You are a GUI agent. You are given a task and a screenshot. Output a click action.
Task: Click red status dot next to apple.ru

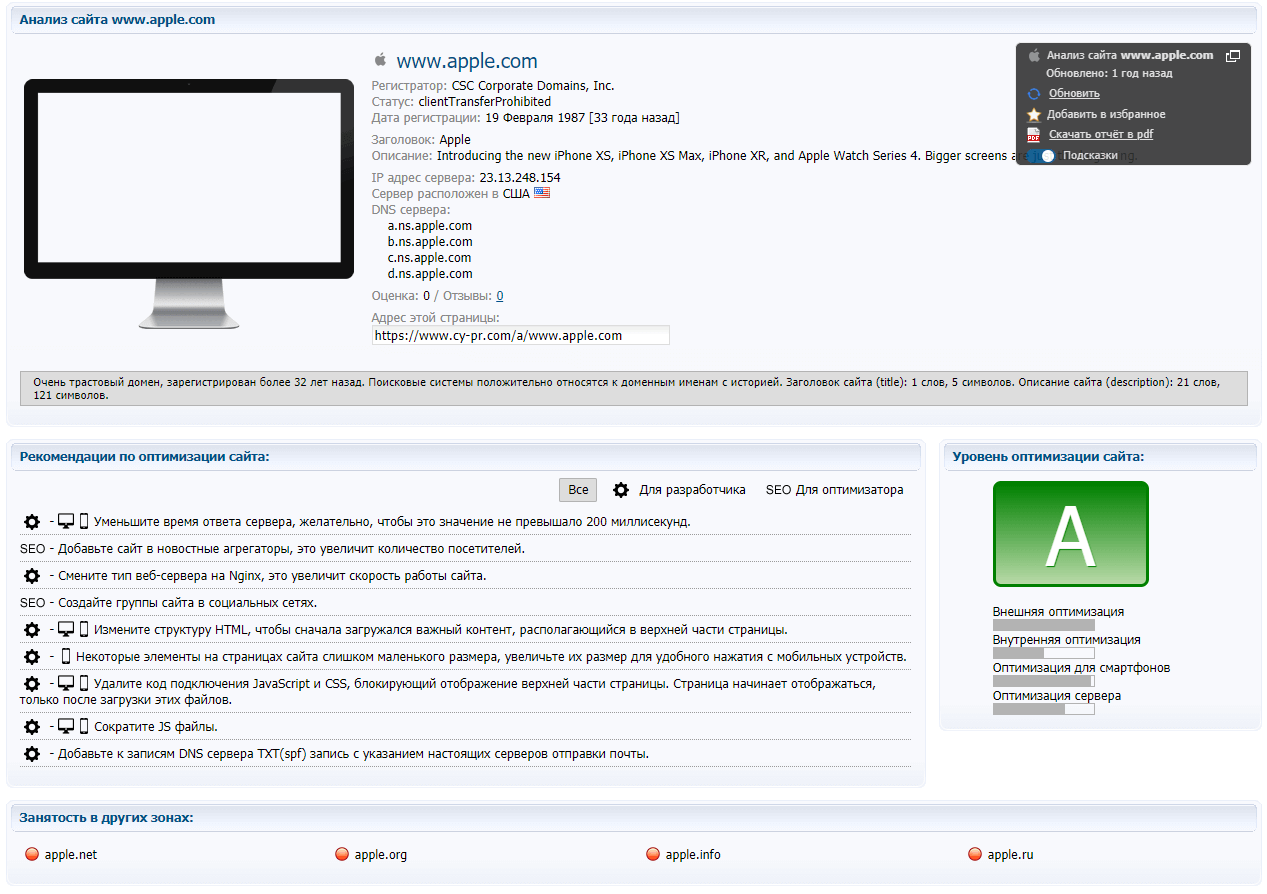click(x=975, y=854)
